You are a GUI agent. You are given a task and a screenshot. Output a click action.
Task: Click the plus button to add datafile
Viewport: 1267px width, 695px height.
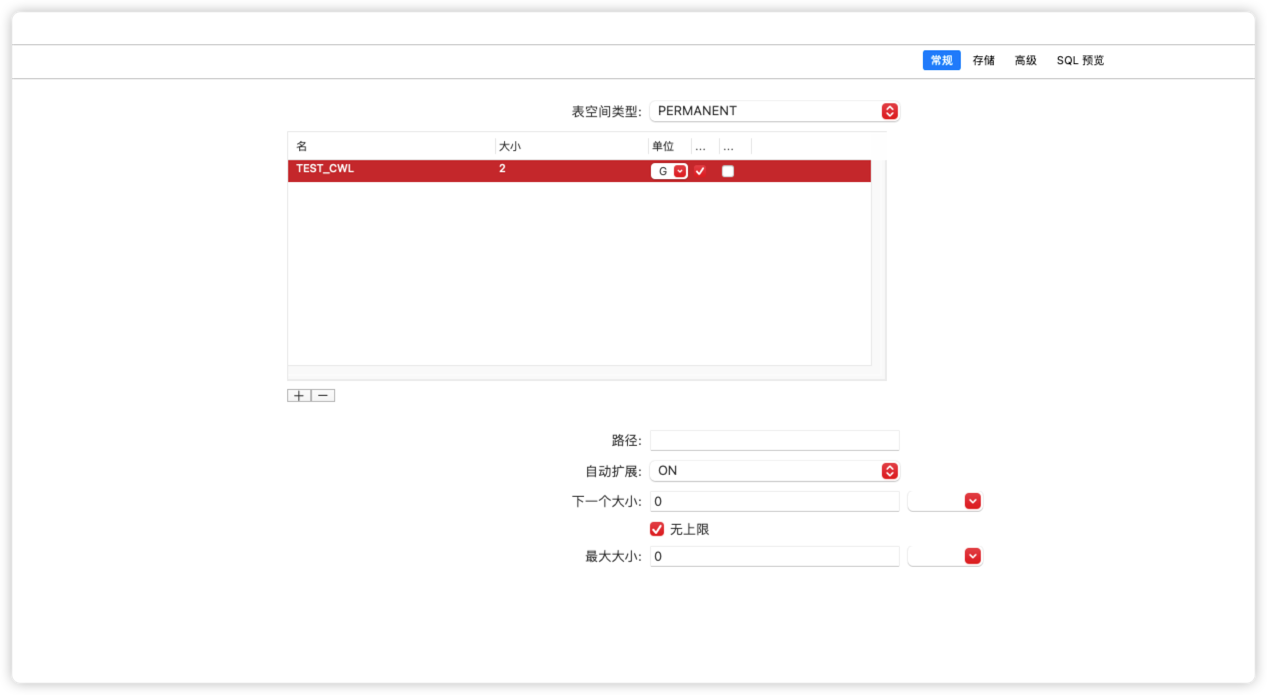tap(299, 395)
